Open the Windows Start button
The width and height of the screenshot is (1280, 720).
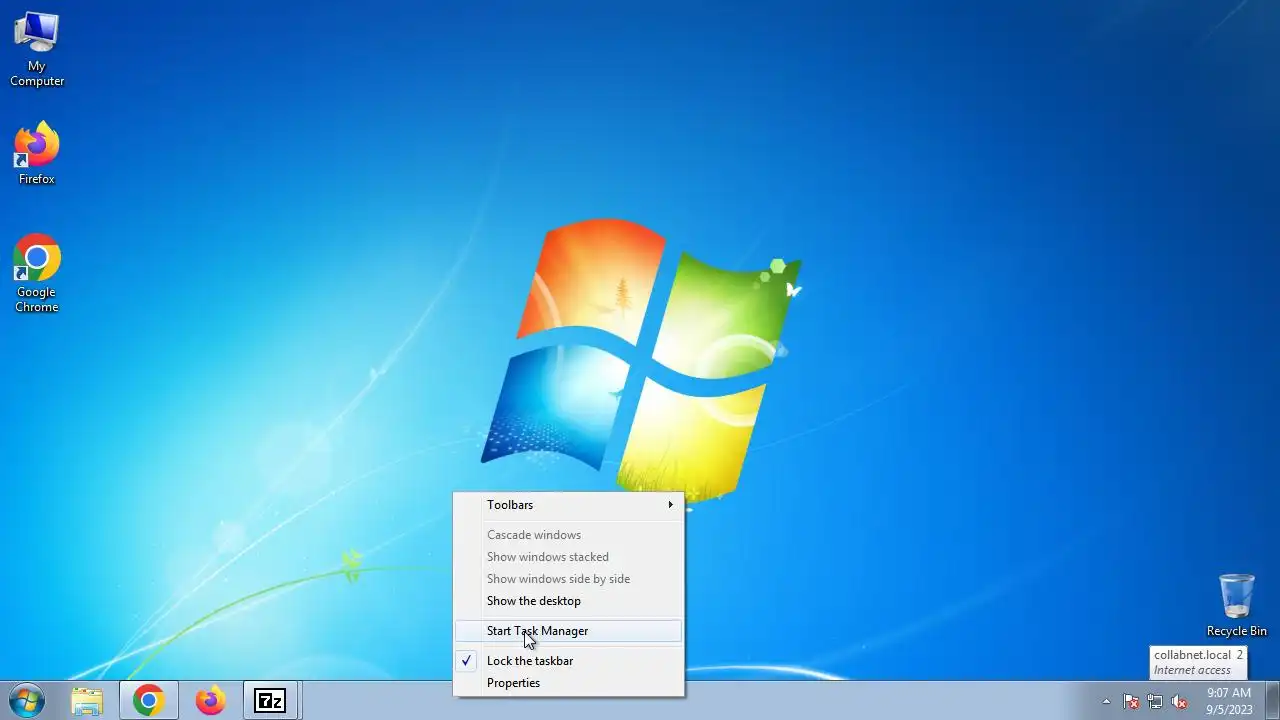26,700
